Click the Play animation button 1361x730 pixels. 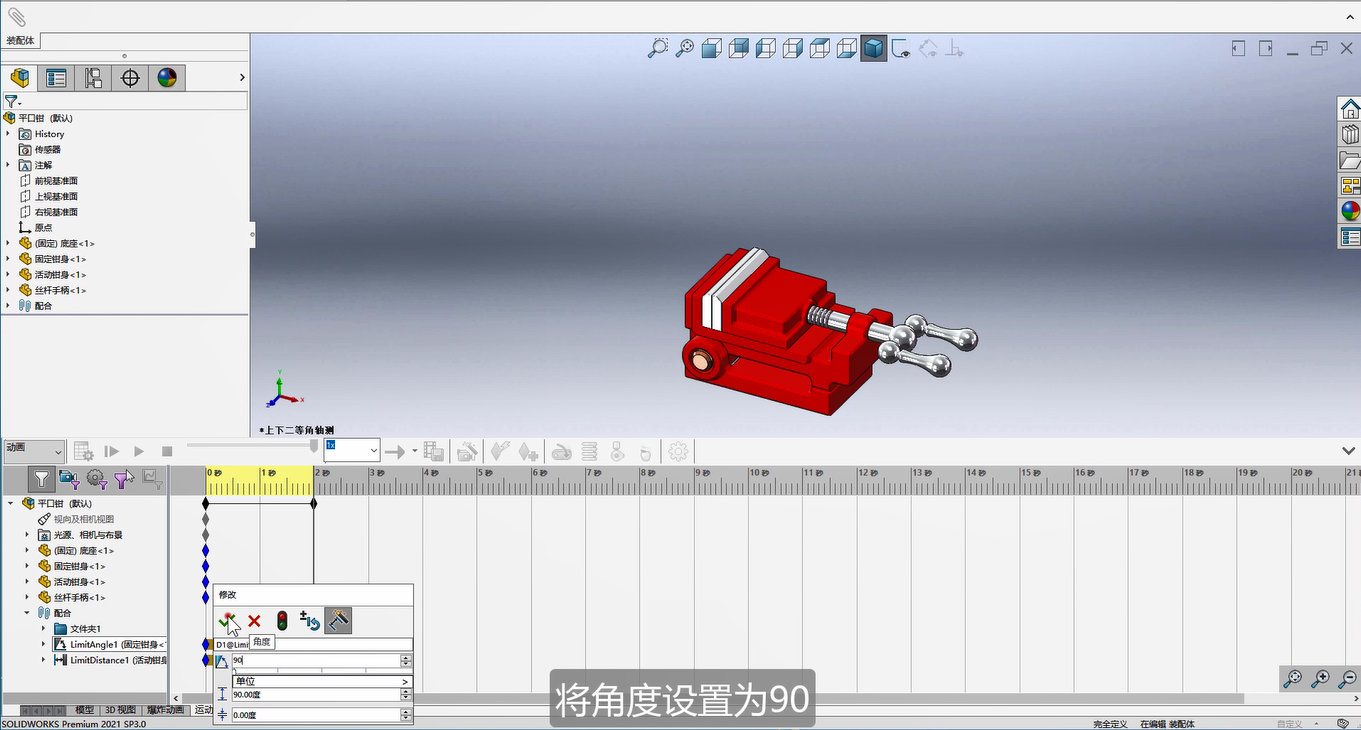[x=139, y=452]
